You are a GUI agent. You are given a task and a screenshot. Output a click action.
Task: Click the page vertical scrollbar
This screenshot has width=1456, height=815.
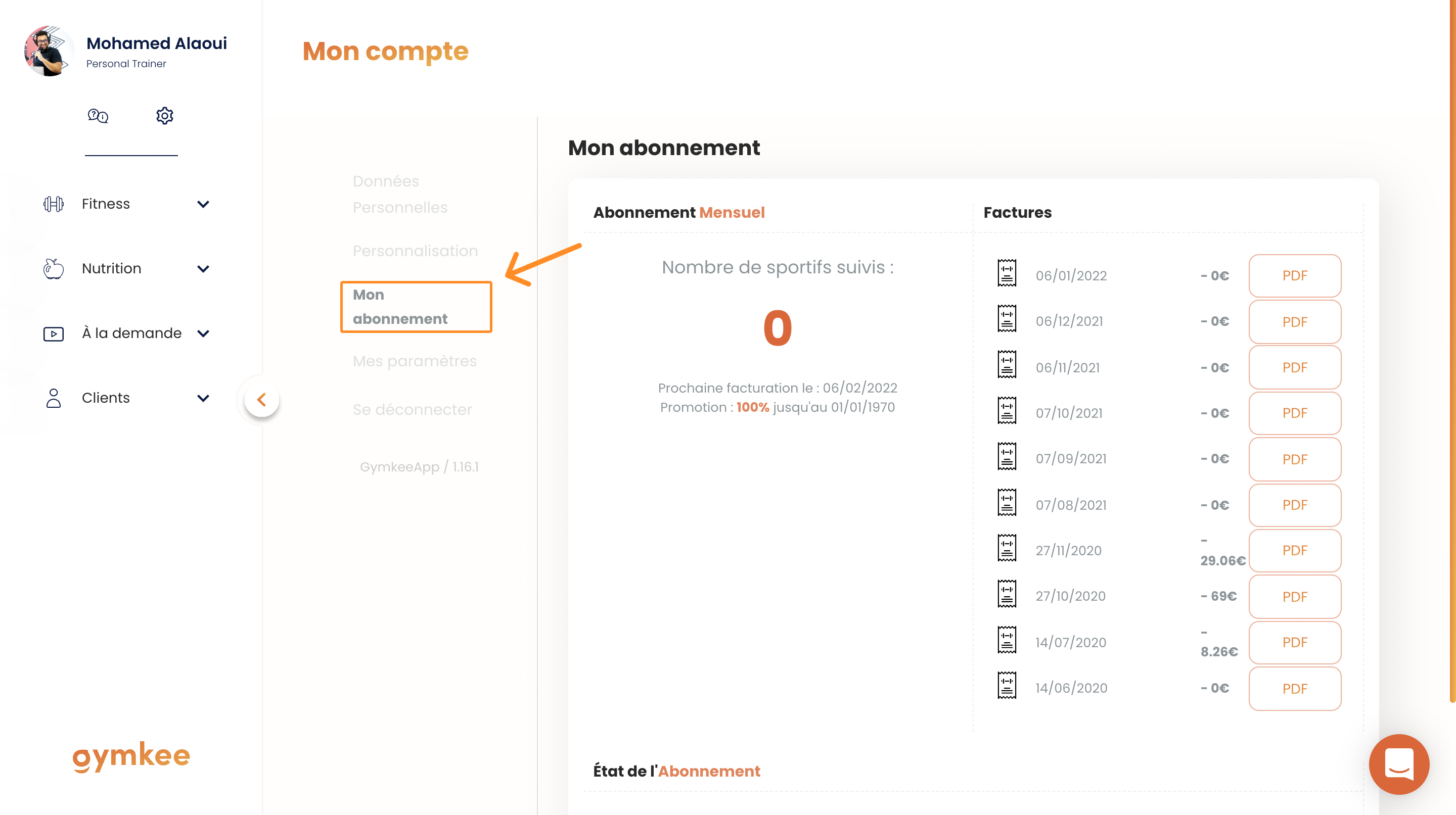(x=1452, y=350)
